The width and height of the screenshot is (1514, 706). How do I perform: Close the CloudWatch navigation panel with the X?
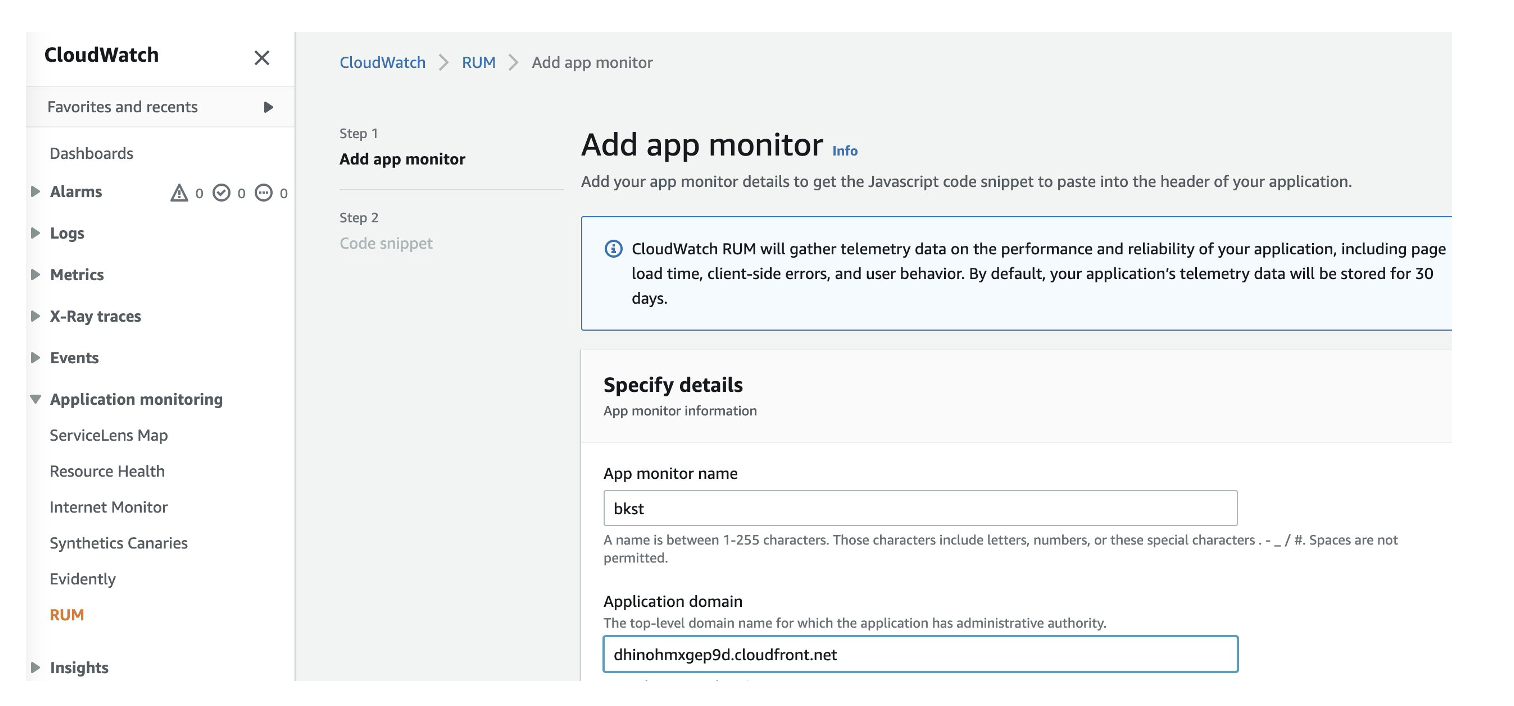pos(262,58)
